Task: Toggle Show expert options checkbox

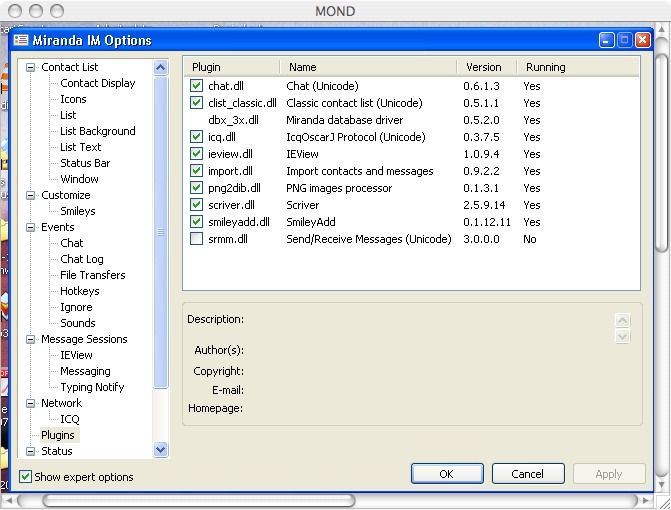Action: click(x=26, y=477)
